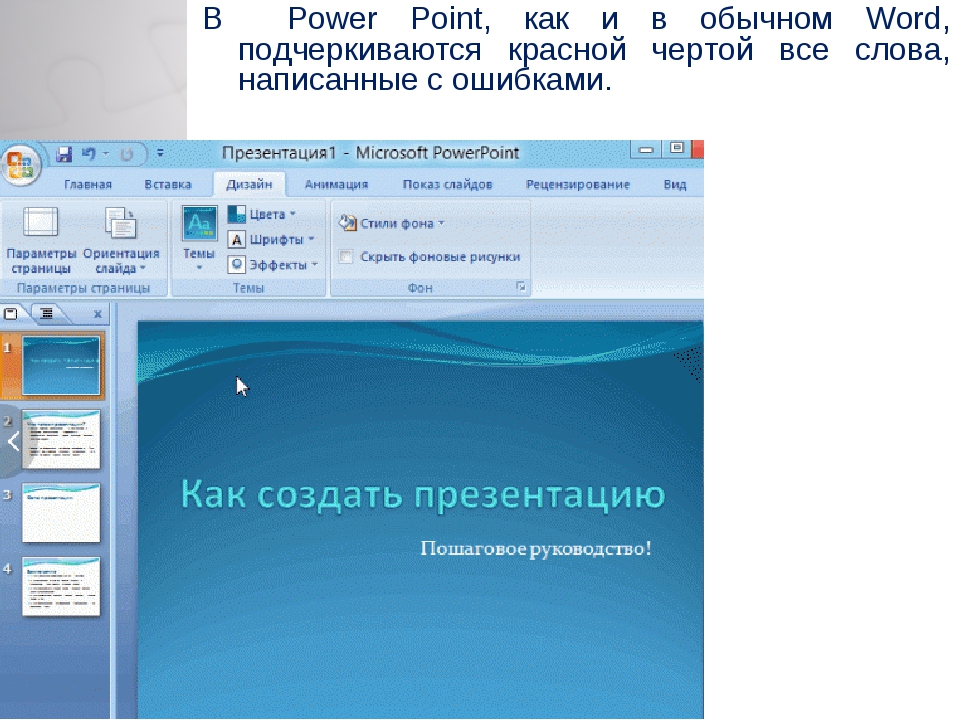Open the Вид tab
The height and width of the screenshot is (720, 960).
tap(675, 184)
